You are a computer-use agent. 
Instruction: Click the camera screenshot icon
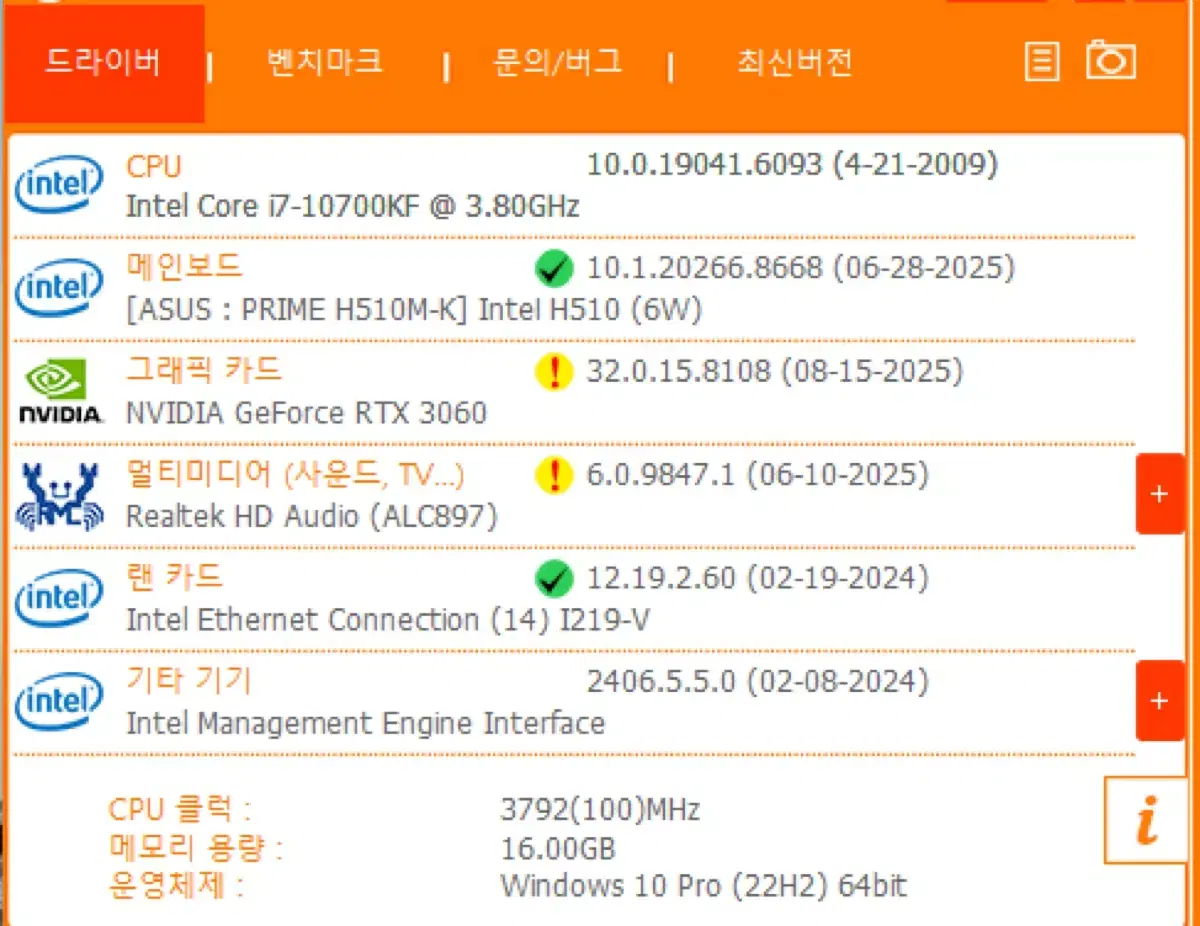(x=1110, y=62)
